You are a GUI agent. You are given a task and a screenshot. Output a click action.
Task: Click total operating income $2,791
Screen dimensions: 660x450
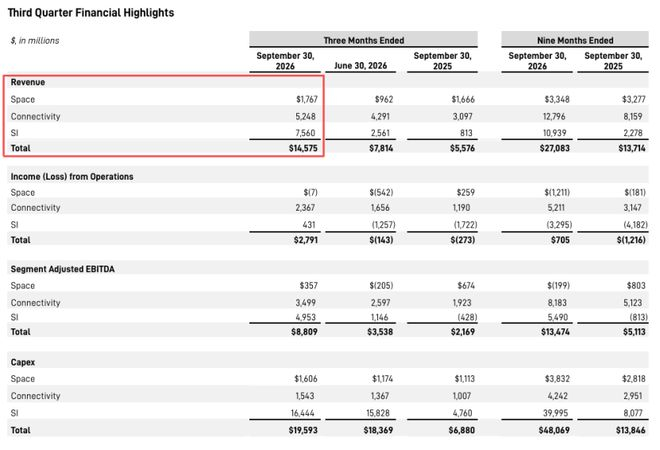pyautogui.click(x=306, y=240)
